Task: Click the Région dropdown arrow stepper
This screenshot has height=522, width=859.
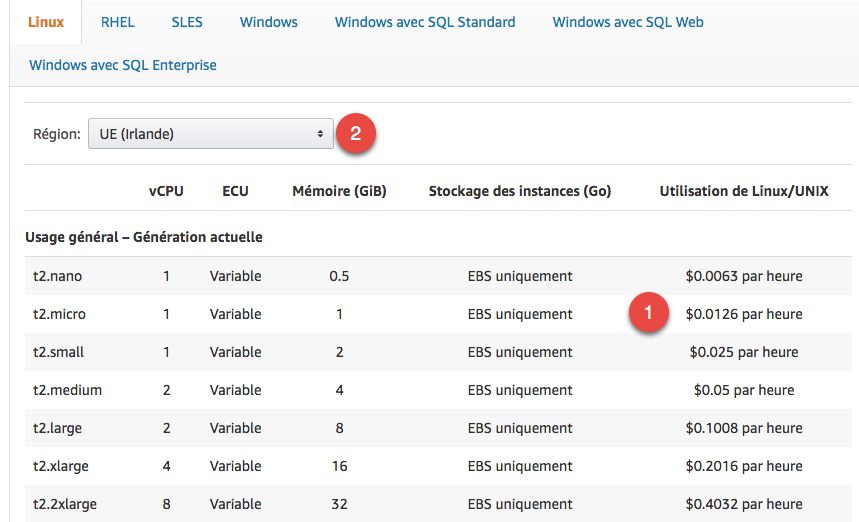Action: coord(320,134)
